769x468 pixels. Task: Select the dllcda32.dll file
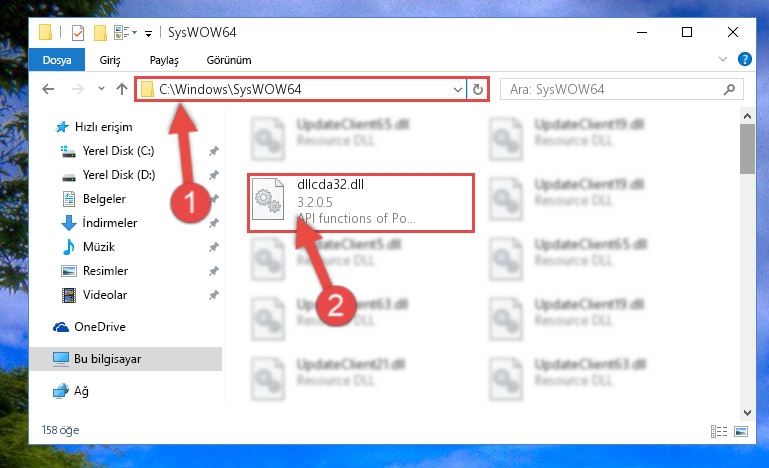pyautogui.click(x=361, y=202)
